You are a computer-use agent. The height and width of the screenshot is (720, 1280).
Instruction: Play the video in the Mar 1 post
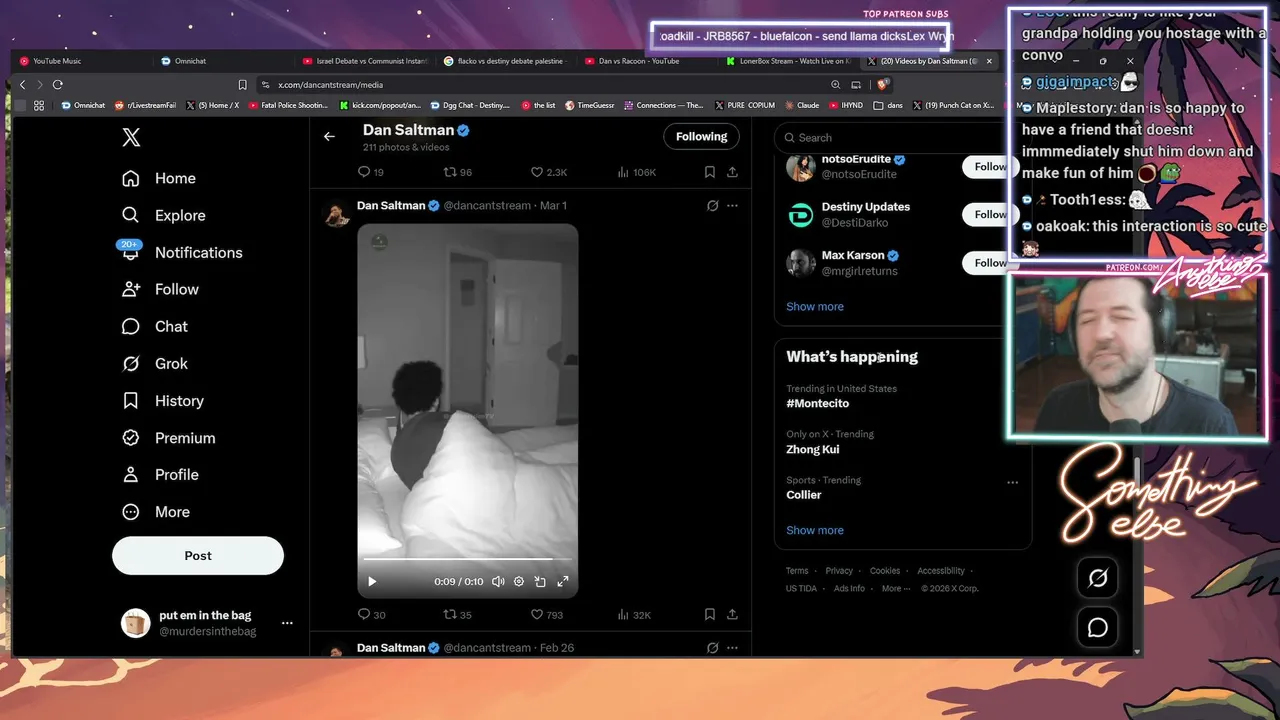tap(372, 581)
